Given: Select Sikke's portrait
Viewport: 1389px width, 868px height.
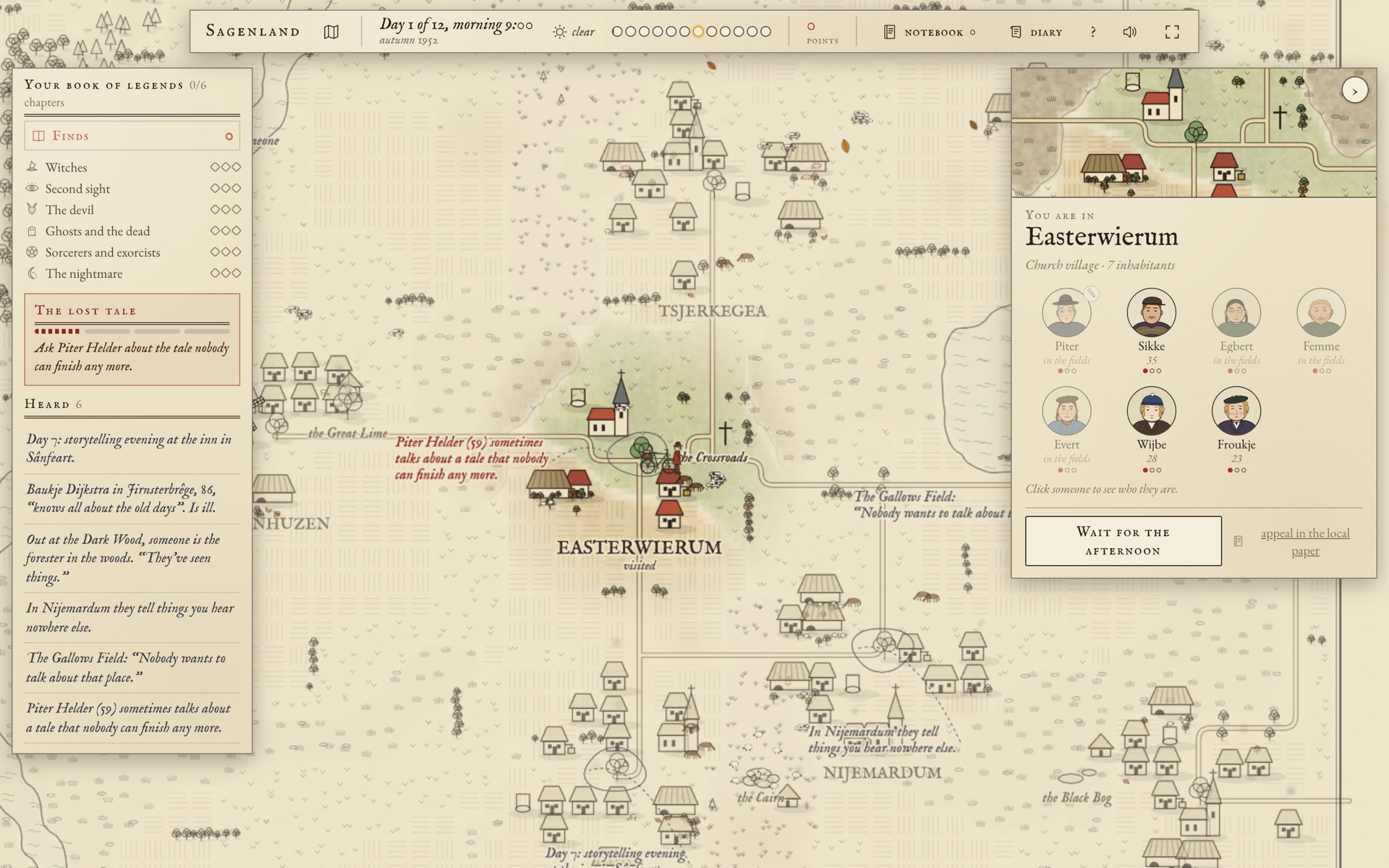Looking at the screenshot, I should click(x=1151, y=312).
